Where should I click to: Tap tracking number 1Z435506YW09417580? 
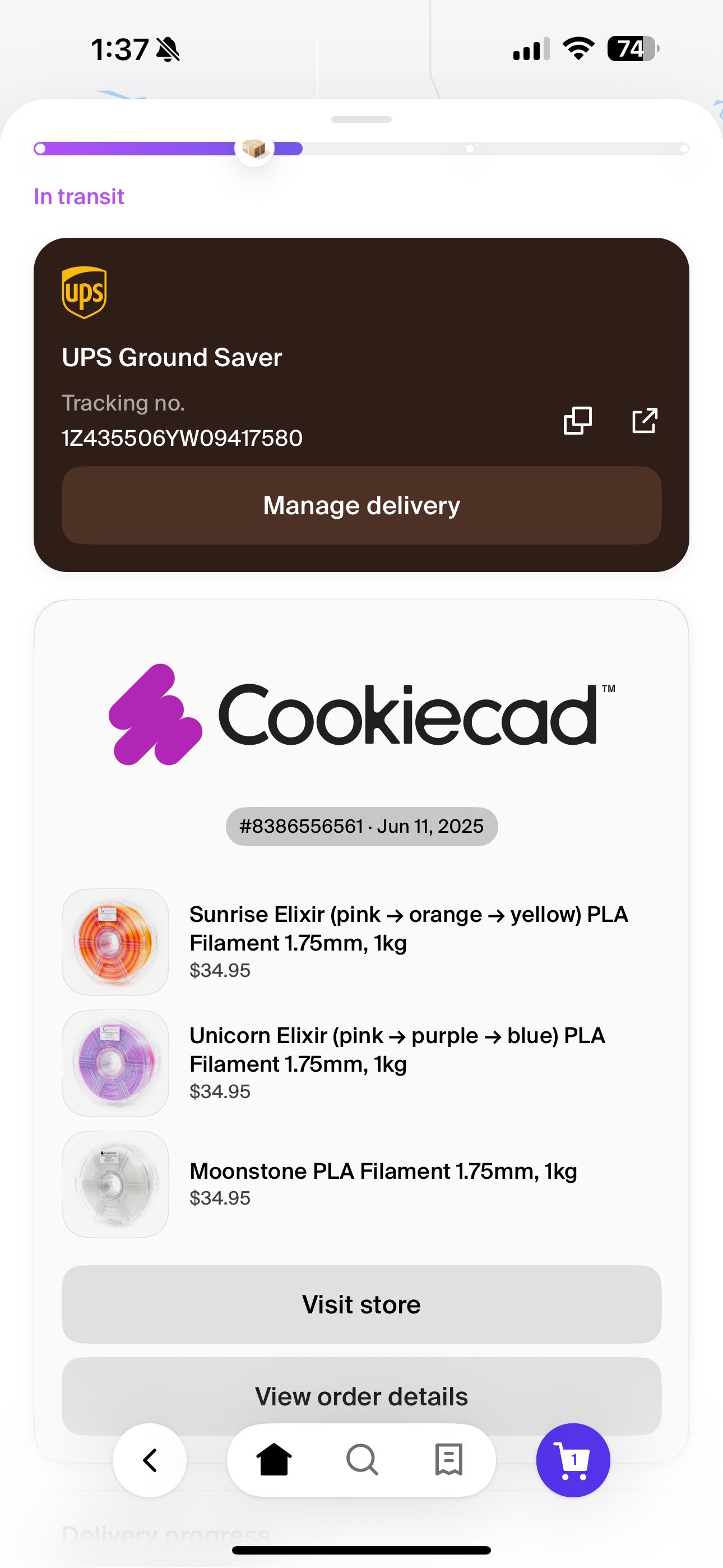[x=182, y=437]
